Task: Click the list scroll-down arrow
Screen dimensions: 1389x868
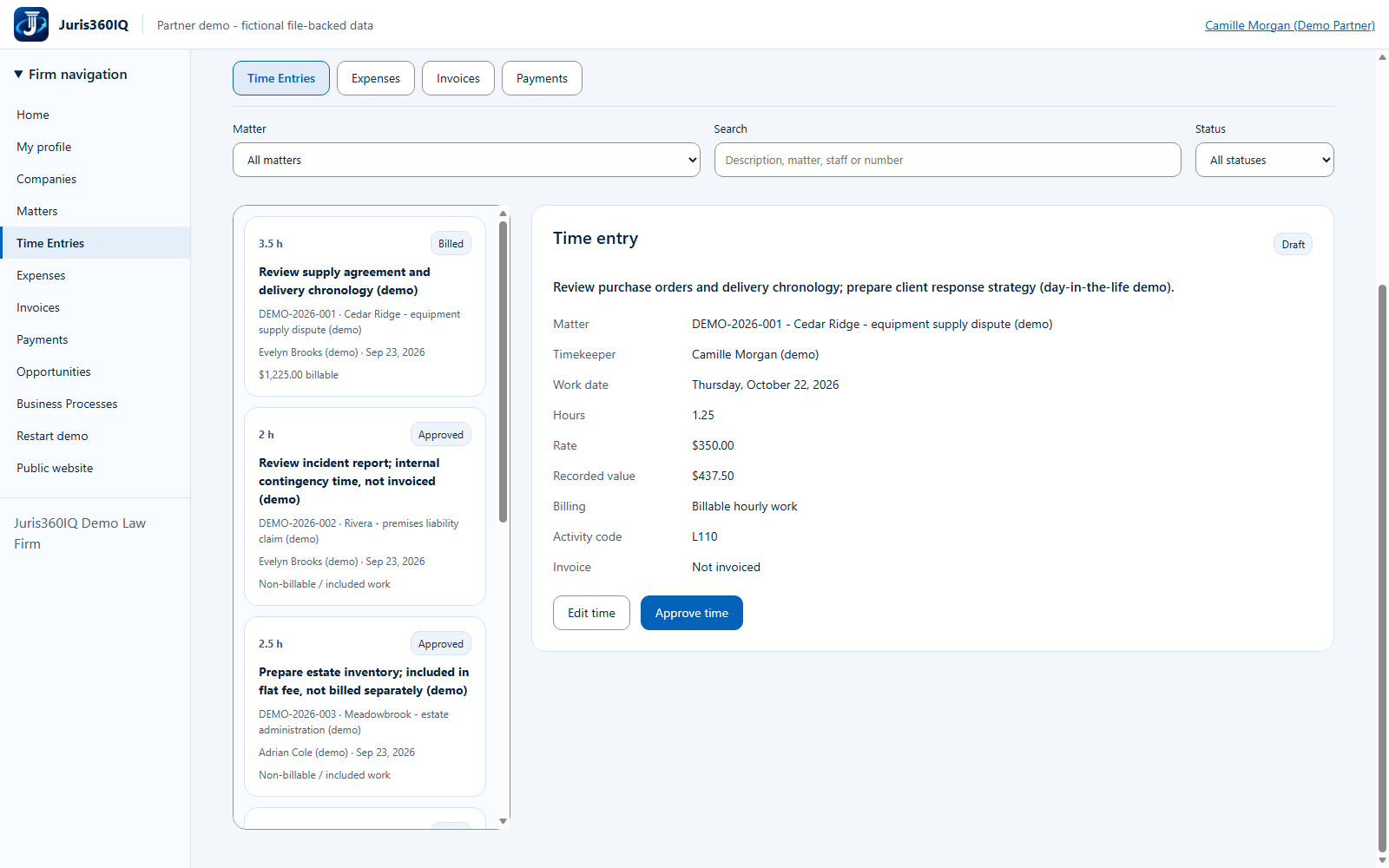Action: click(503, 821)
